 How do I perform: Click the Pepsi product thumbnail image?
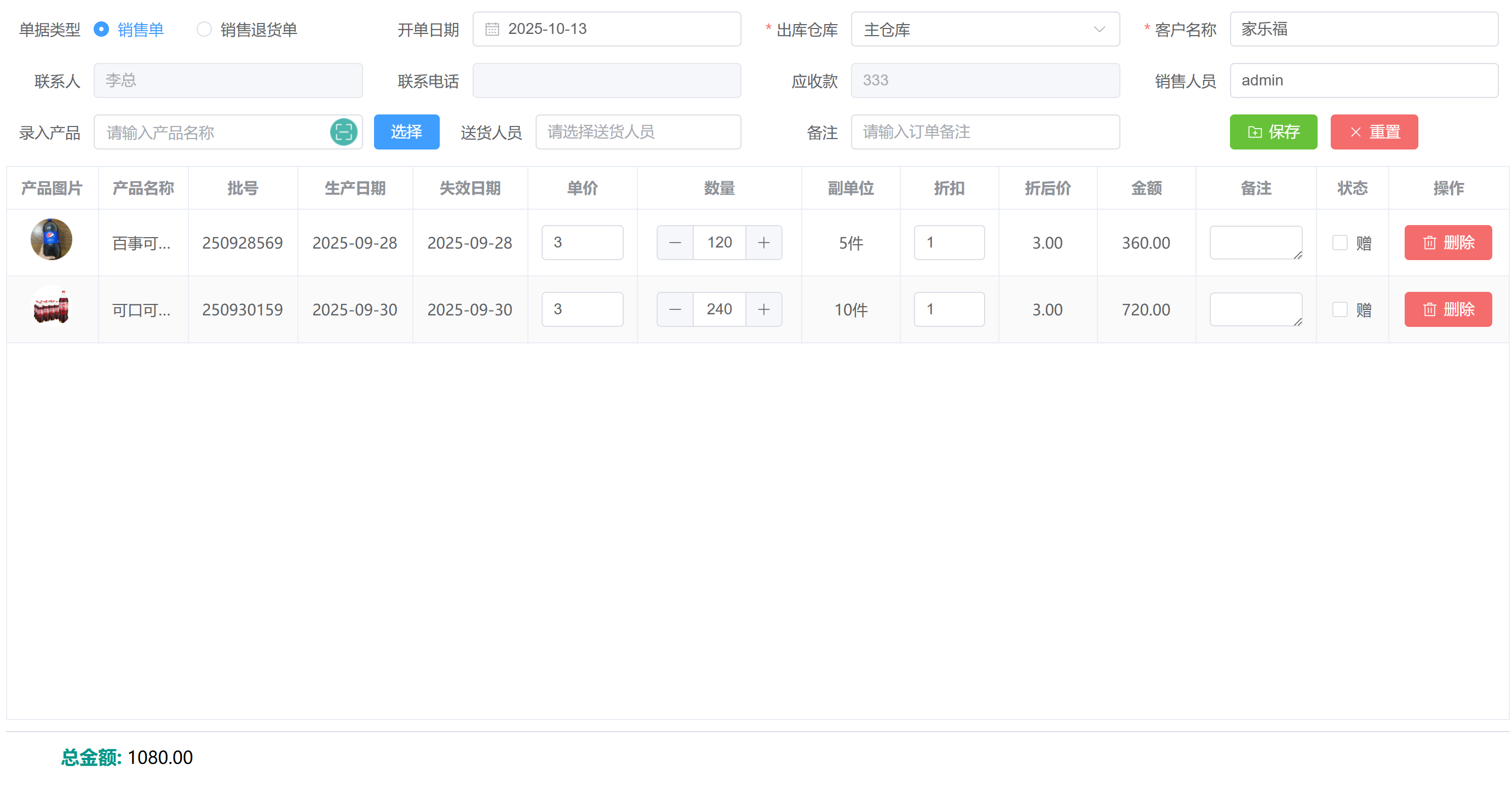pos(51,239)
